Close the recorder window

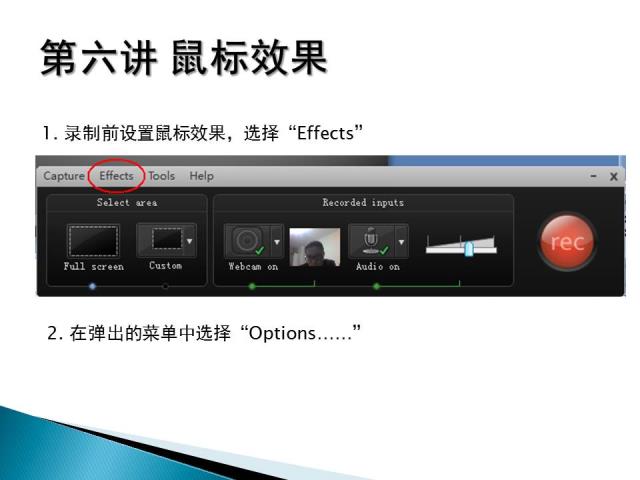(x=613, y=176)
